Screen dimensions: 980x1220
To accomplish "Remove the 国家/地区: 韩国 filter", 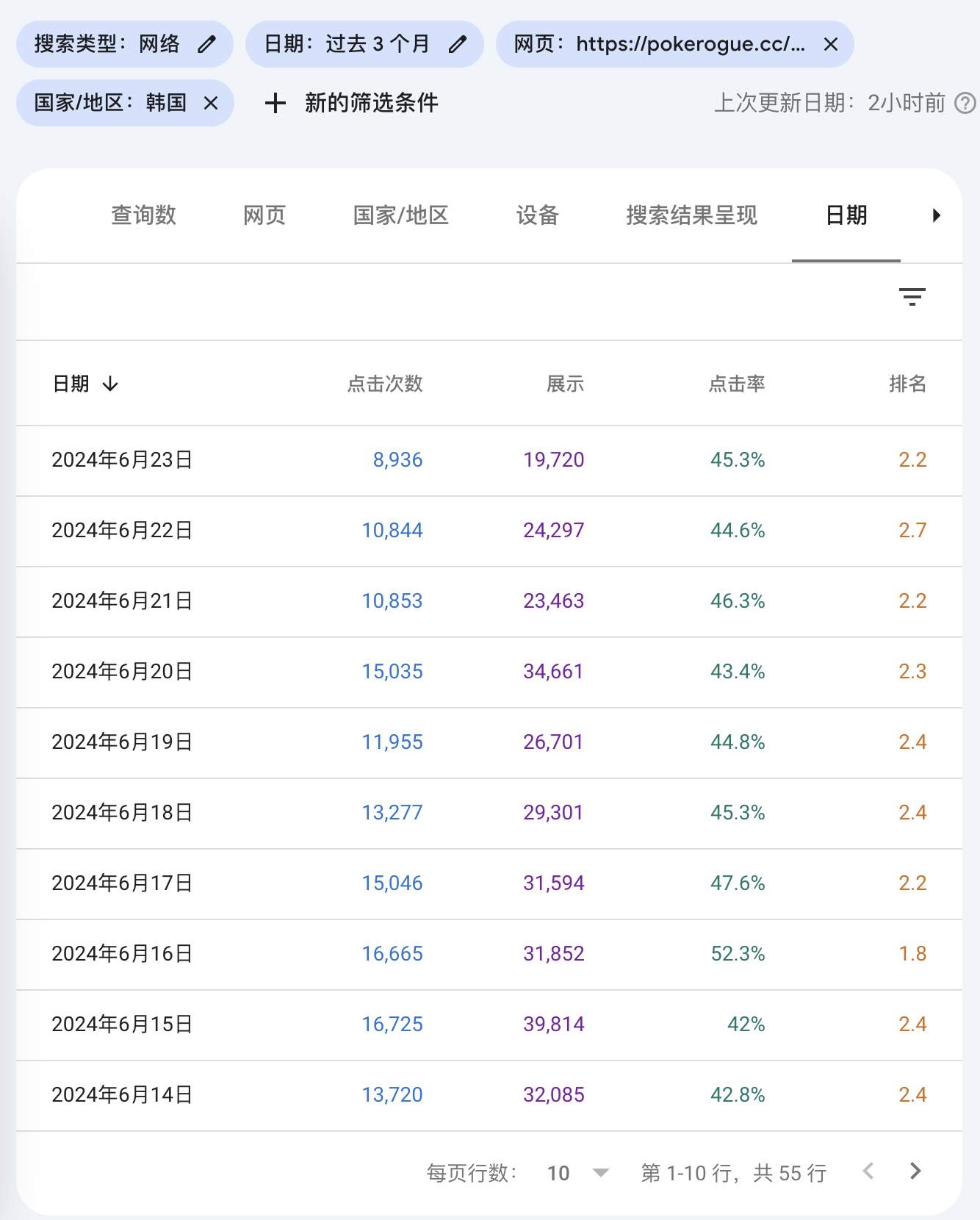I will coord(211,103).
